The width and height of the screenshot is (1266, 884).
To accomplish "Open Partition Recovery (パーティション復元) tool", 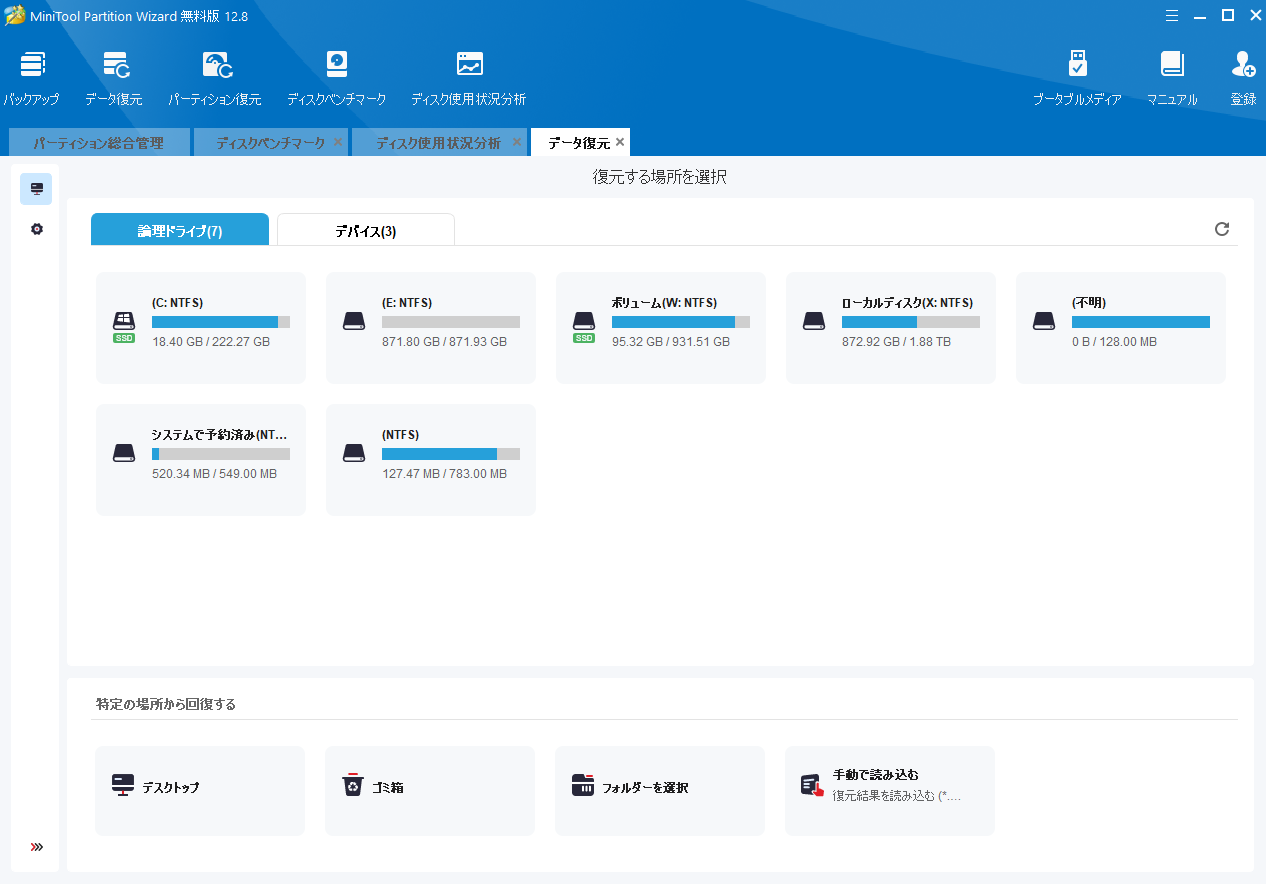I will point(215,77).
